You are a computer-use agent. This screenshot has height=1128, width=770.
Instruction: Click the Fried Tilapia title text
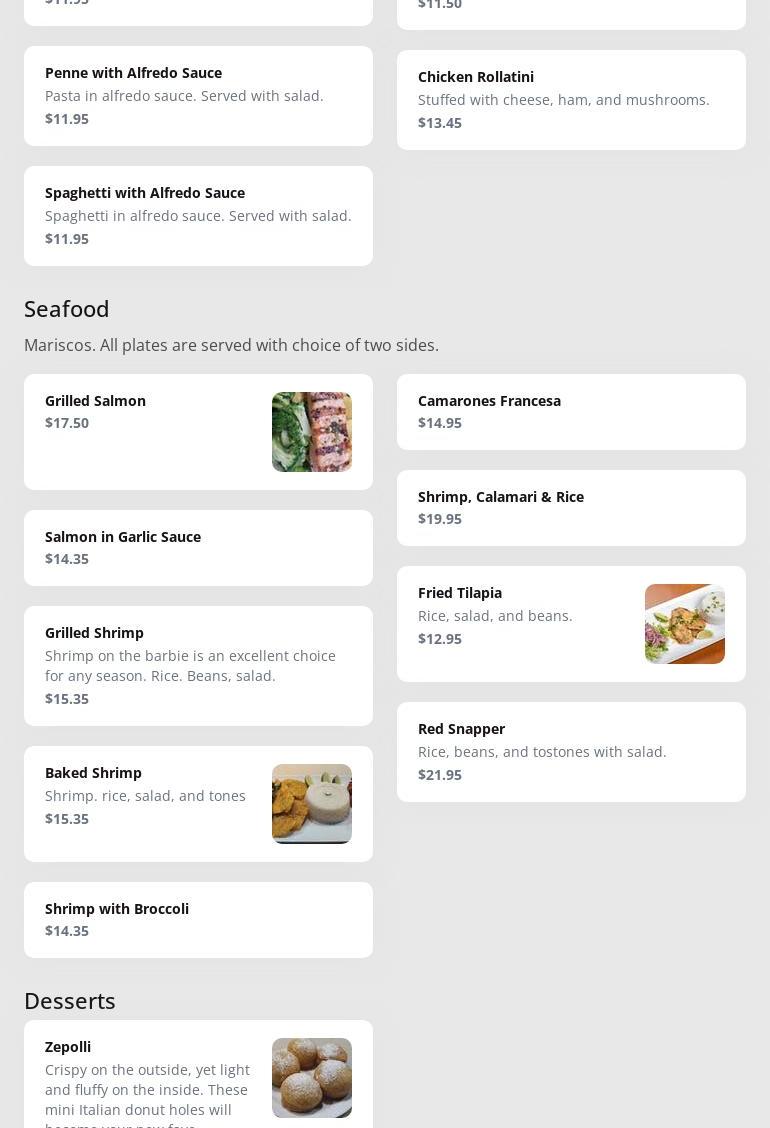pos(460,593)
